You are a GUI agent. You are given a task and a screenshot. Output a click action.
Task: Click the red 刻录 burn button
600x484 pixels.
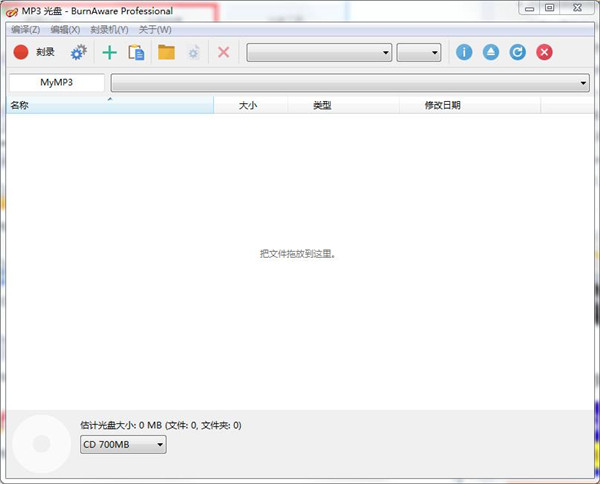(x=34, y=52)
